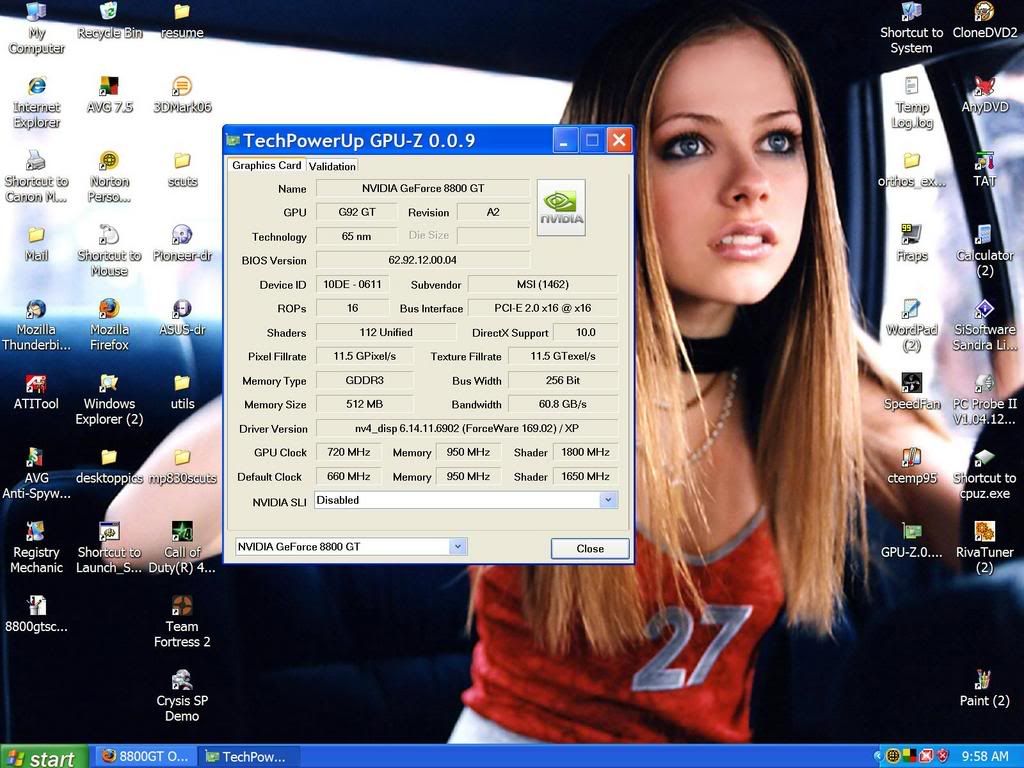
Task: Click the red shield tray icon
Action: [942, 756]
